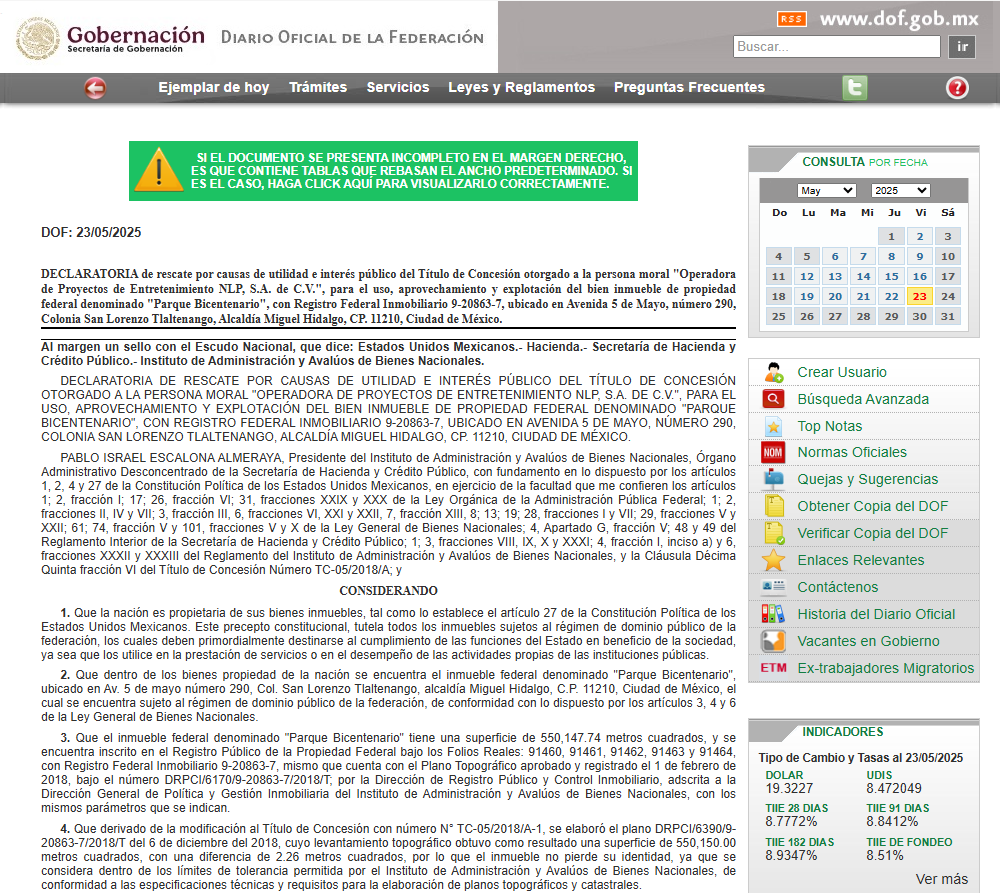Open the year dropdown showing 2025
The width and height of the screenshot is (1000, 893).
pyautogui.click(x=901, y=191)
